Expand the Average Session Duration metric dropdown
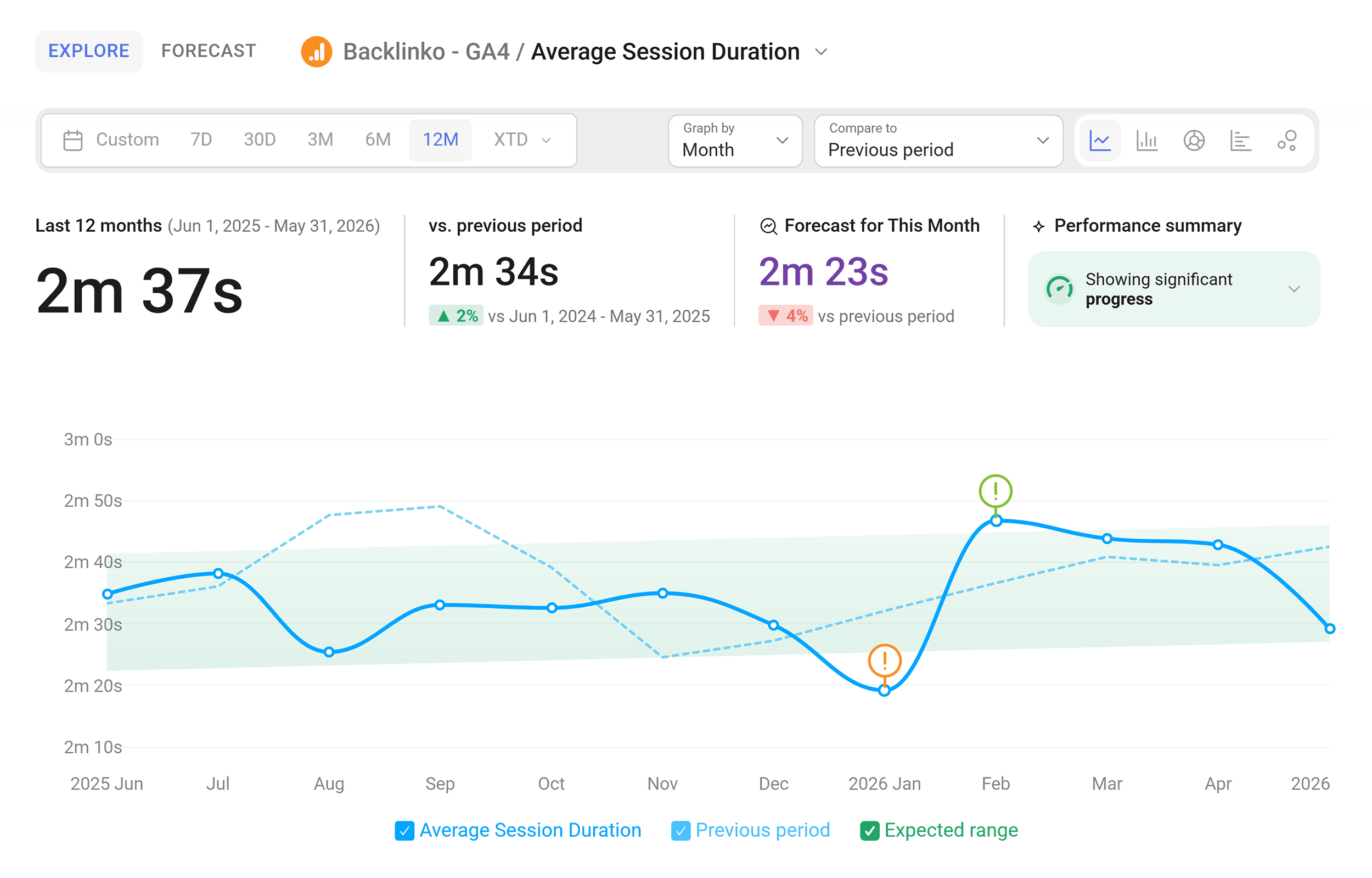Image resolution: width=1372 pixels, height=878 pixels. pyautogui.click(x=821, y=52)
